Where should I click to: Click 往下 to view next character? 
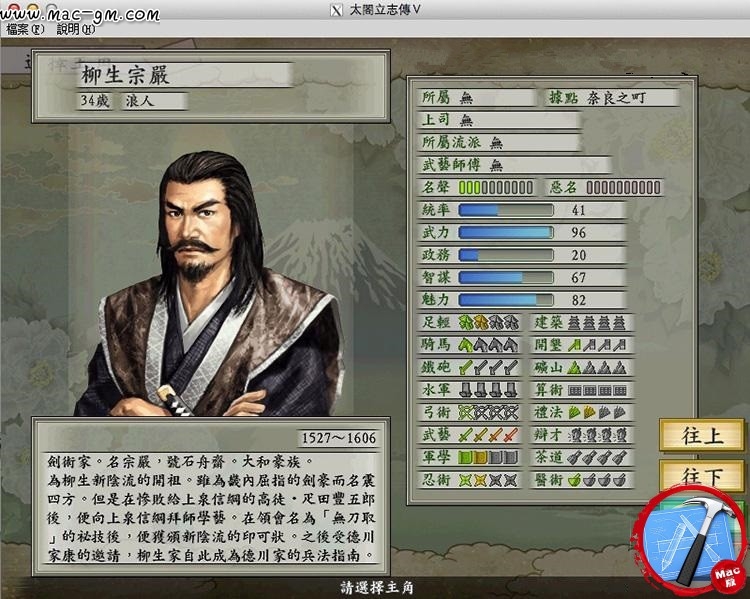[x=702, y=476]
